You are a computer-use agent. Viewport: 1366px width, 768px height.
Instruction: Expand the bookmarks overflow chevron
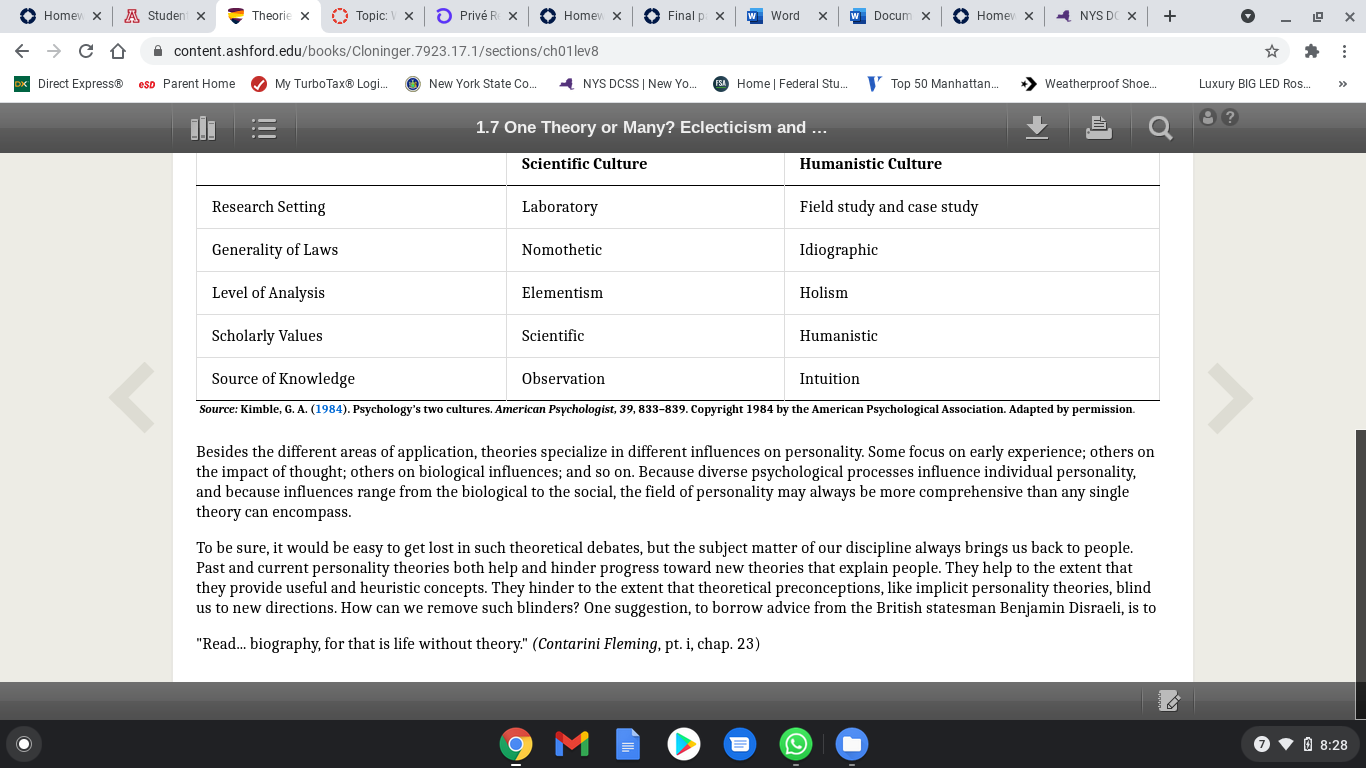coord(1343,84)
